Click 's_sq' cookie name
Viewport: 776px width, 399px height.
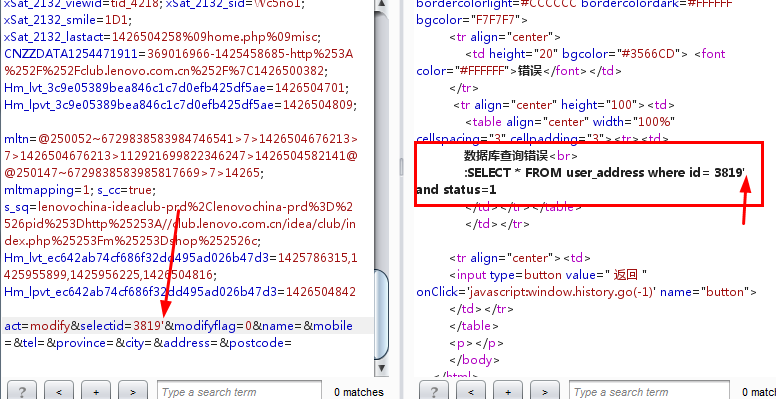click(x=17, y=206)
